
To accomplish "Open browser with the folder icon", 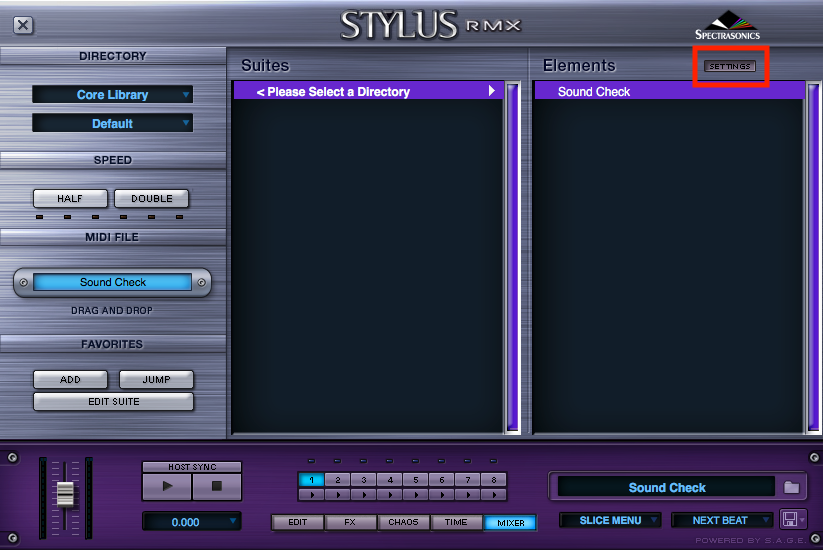I will click(x=792, y=487).
